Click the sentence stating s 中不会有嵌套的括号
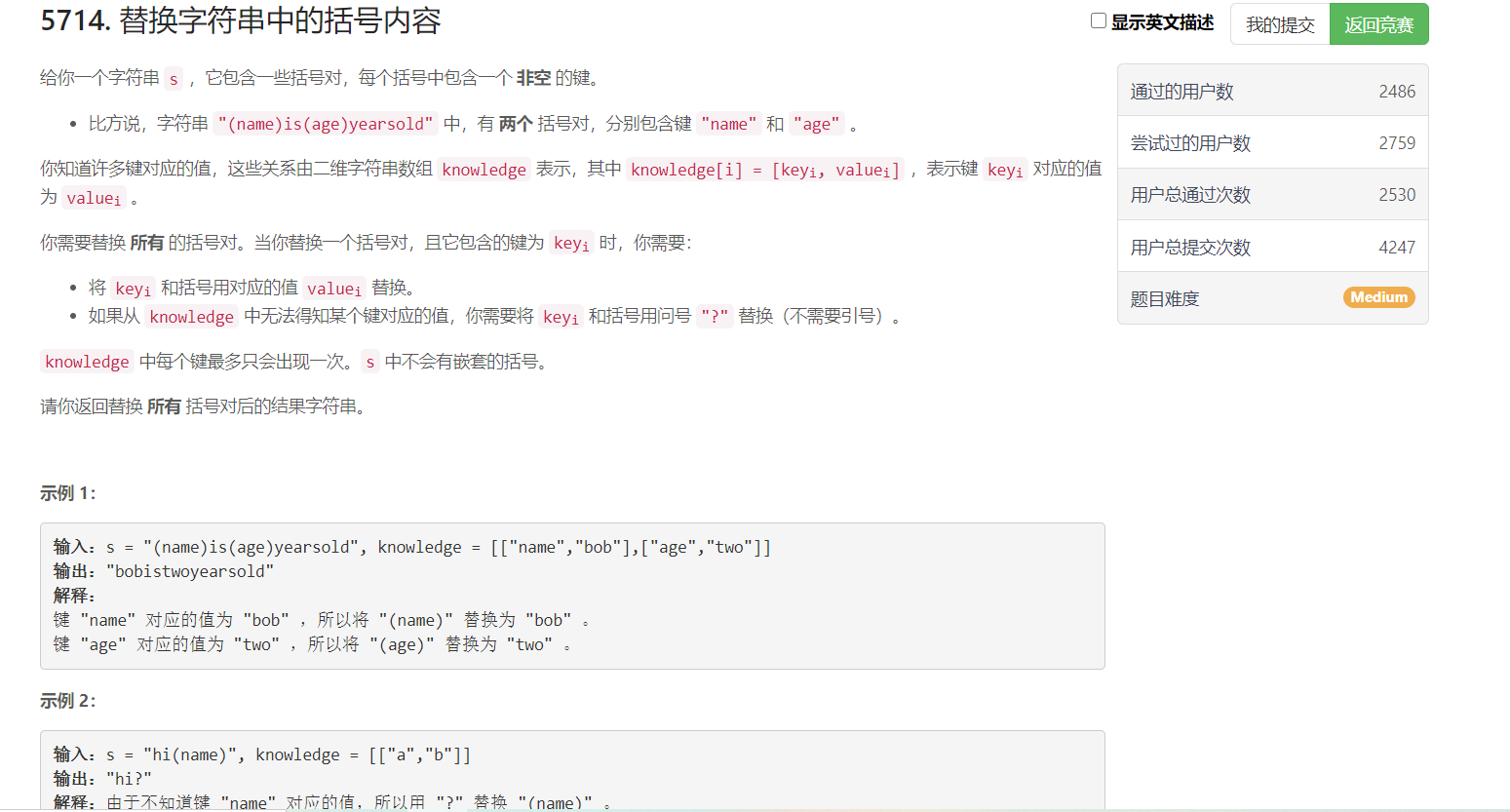This screenshot has width=1510, height=812. [x=454, y=362]
